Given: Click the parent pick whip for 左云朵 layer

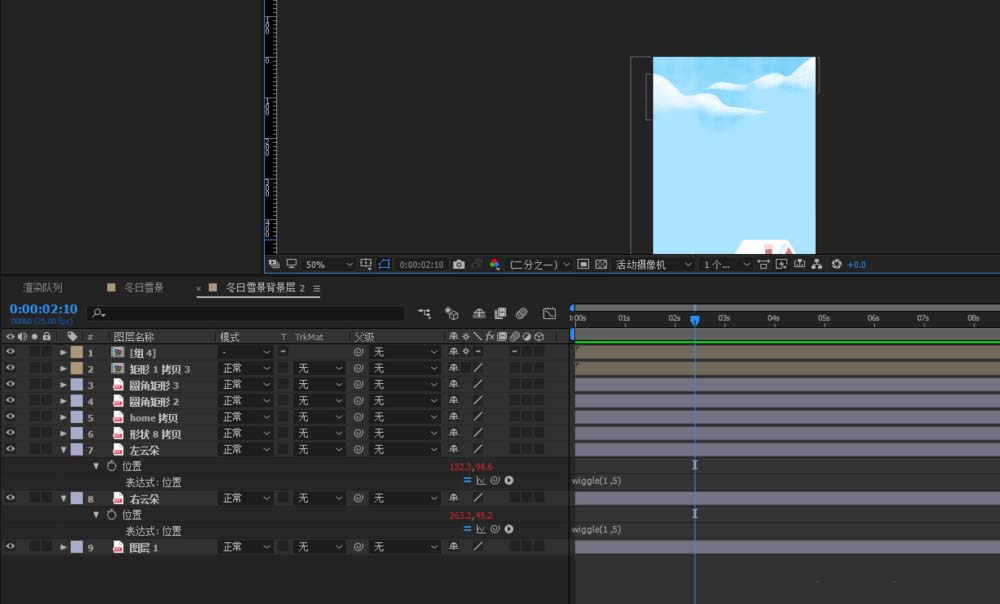Looking at the screenshot, I should [358, 450].
